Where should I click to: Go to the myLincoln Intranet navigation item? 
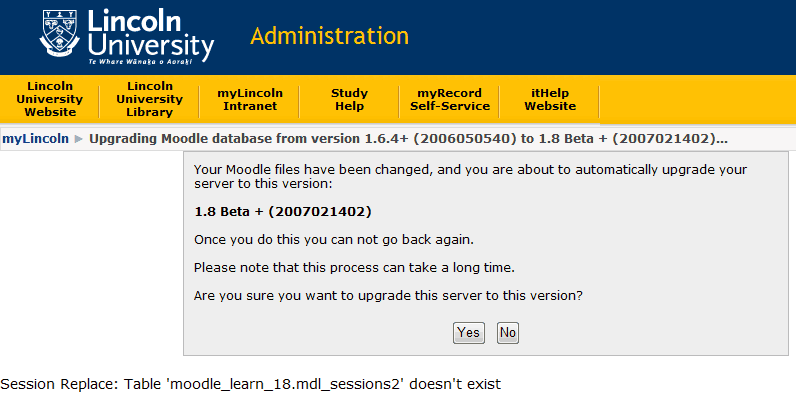[250, 99]
